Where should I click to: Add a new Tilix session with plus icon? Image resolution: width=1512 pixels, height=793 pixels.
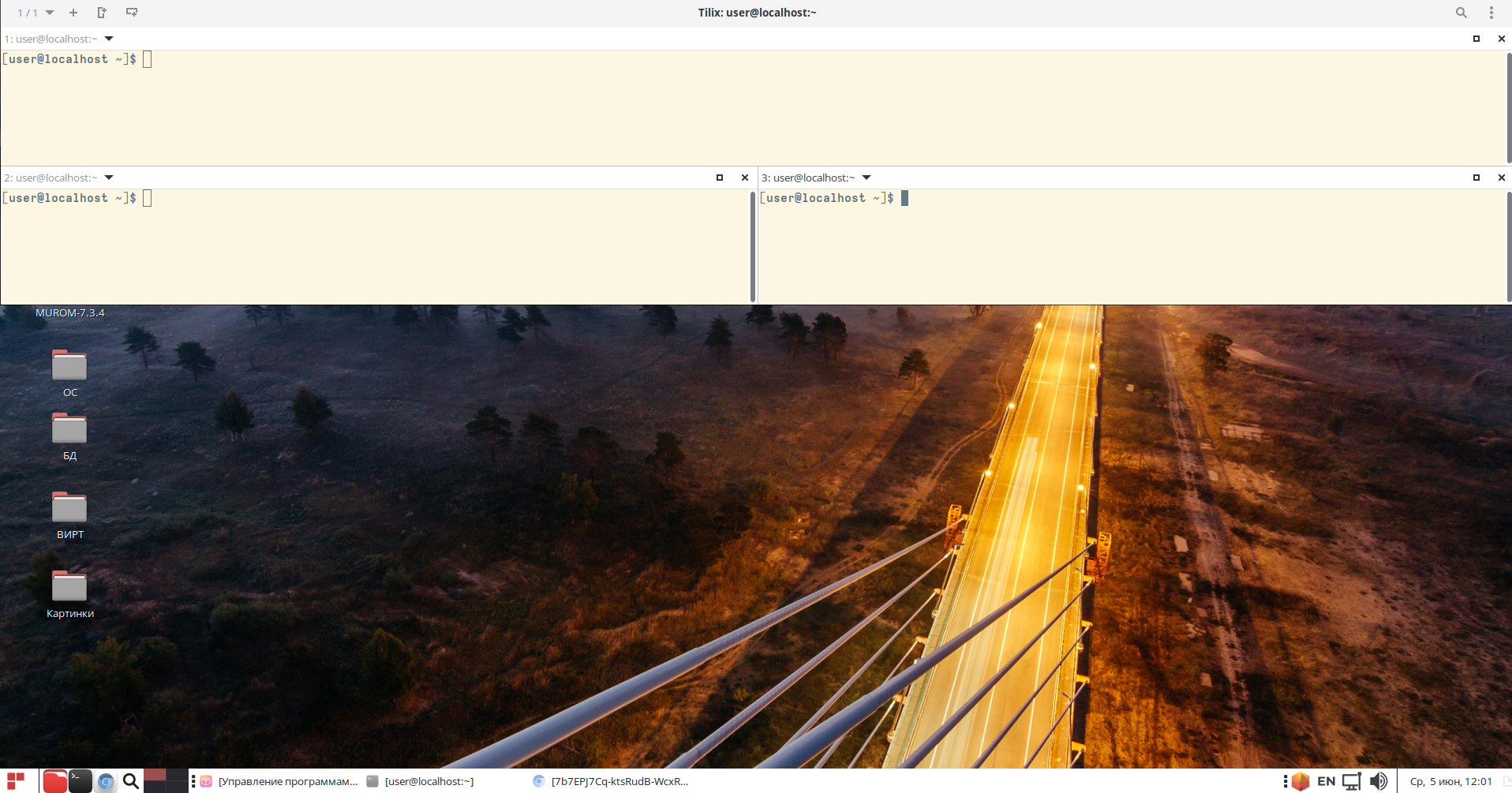(x=73, y=13)
